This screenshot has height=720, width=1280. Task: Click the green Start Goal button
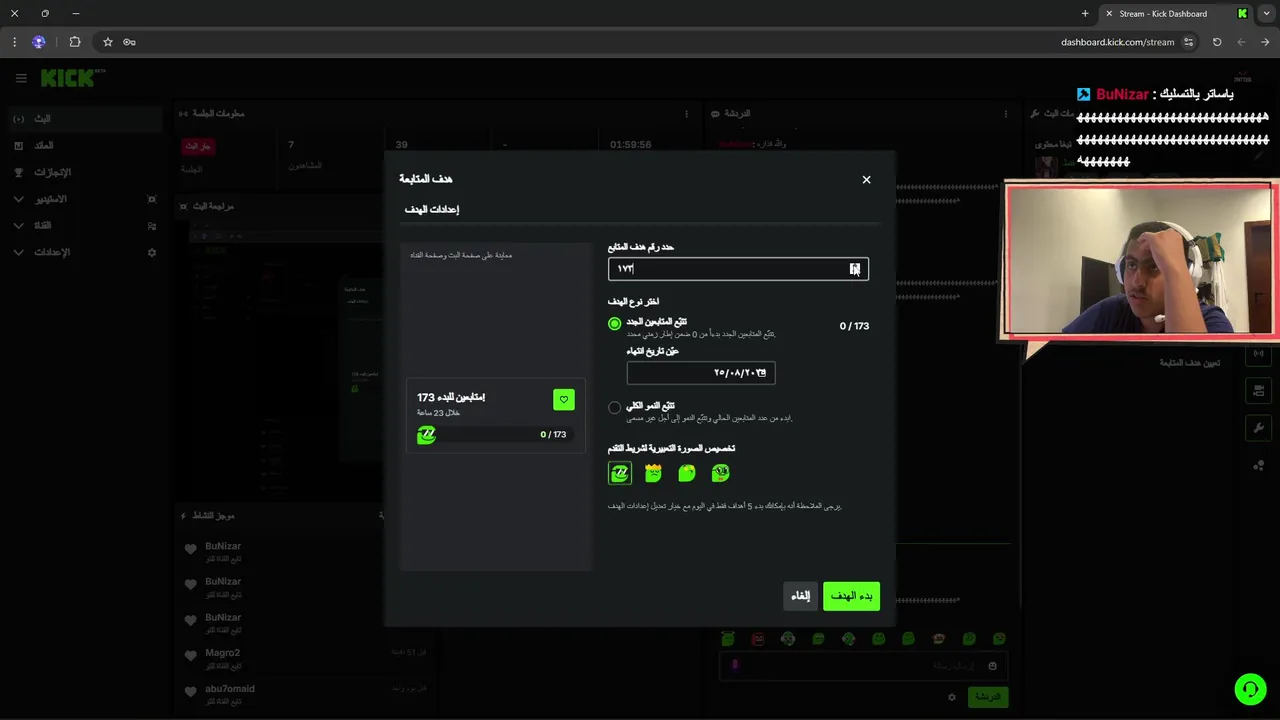851,596
